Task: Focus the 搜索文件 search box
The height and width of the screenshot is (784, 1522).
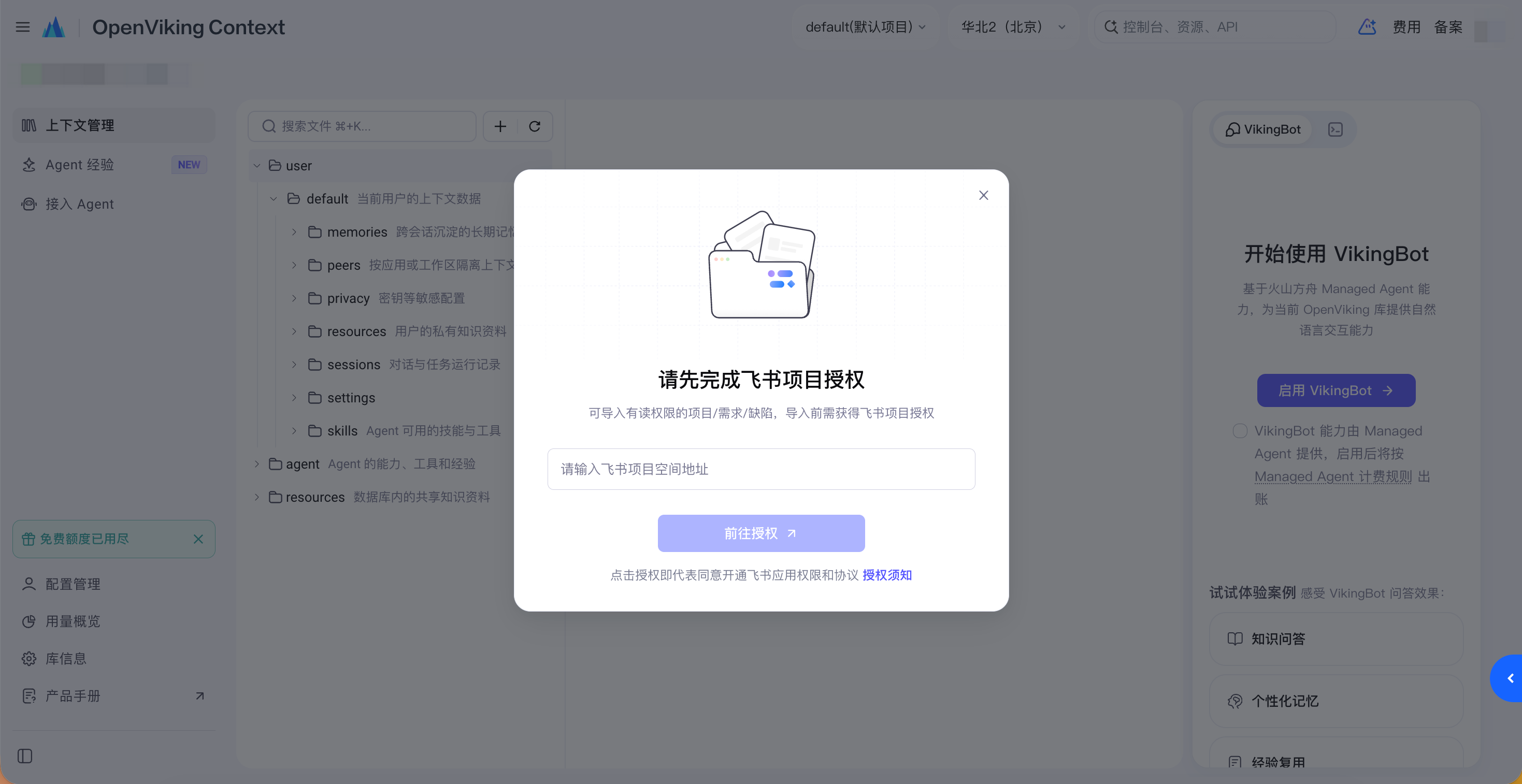Action: point(362,126)
